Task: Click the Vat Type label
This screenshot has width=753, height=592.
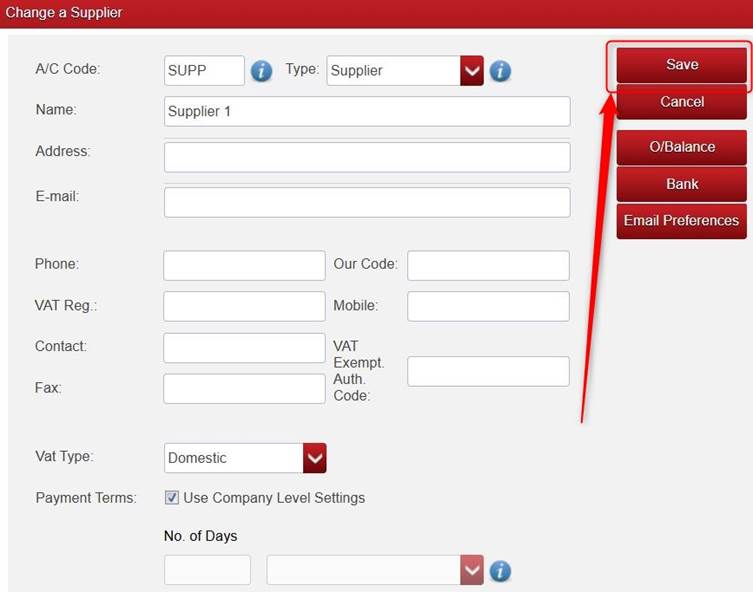Action: point(64,456)
